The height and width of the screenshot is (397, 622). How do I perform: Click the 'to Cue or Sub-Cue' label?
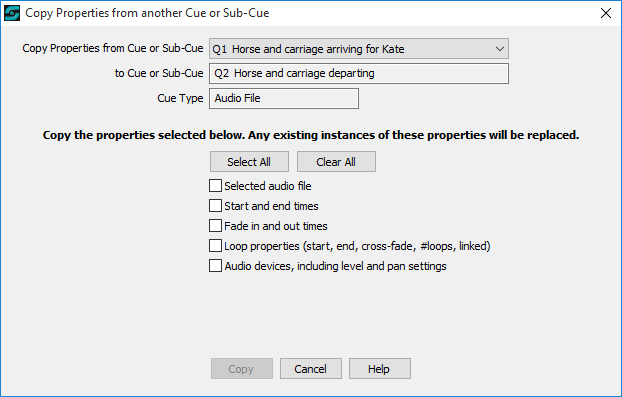(159, 73)
